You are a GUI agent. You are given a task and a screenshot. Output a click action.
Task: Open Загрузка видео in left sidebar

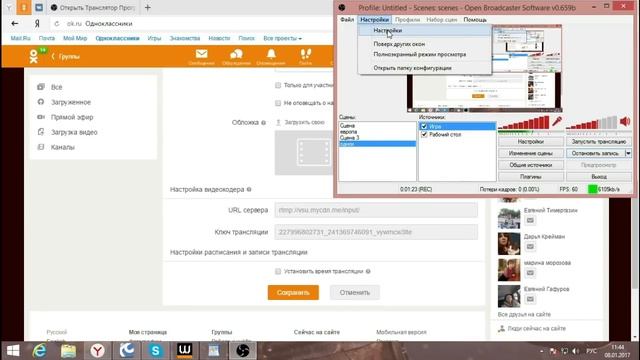click(74, 132)
